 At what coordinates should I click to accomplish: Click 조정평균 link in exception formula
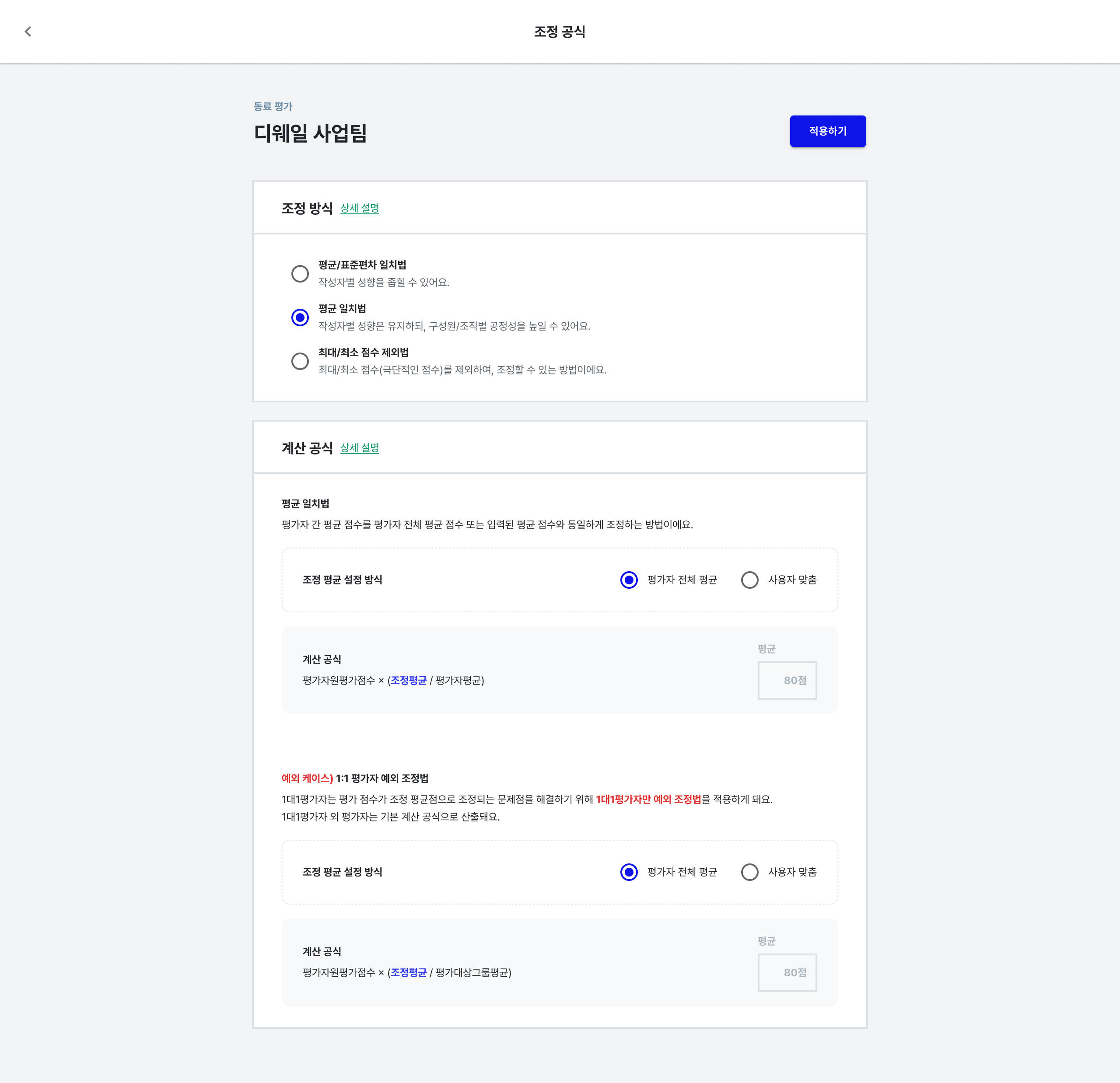pyautogui.click(x=409, y=973)
